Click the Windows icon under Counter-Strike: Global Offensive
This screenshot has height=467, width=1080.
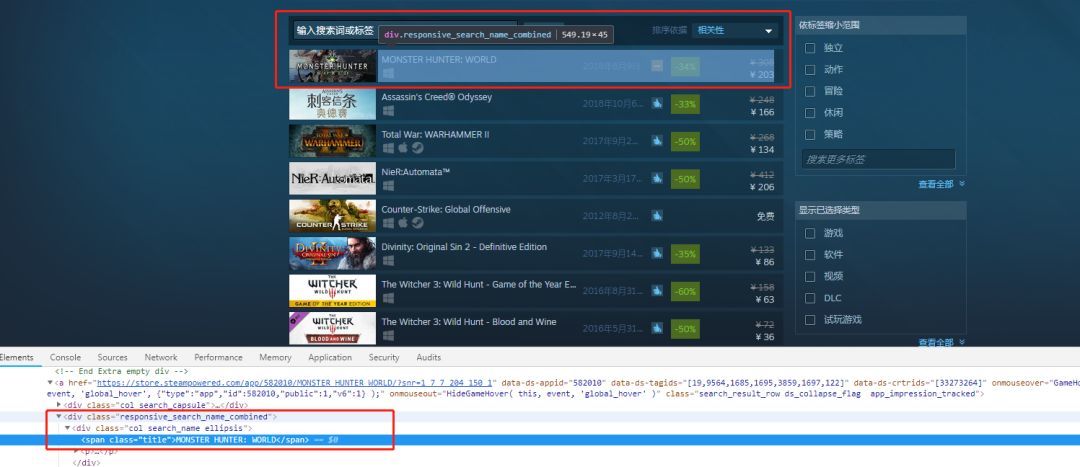point(388,222)
